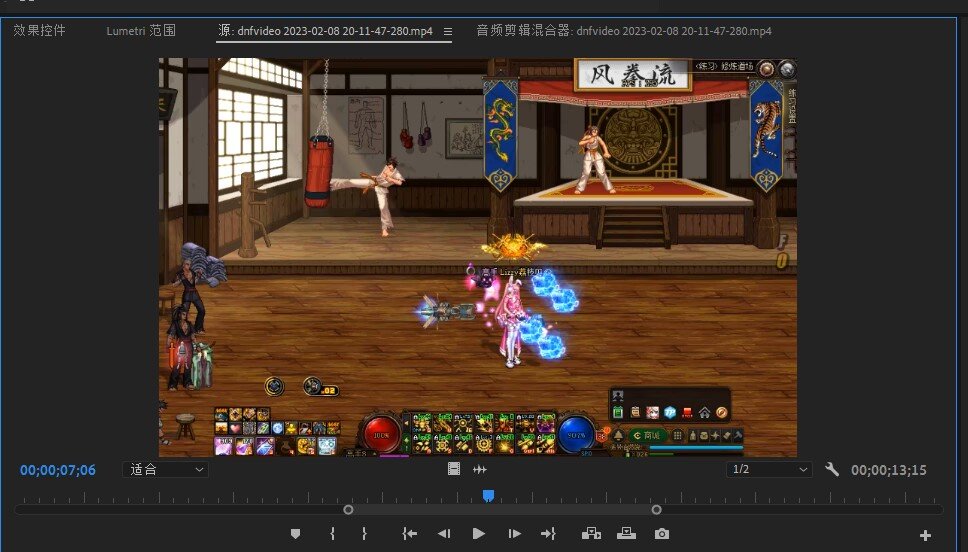Select the 源: dnfvideo source monitor tab

click(325, 31)
